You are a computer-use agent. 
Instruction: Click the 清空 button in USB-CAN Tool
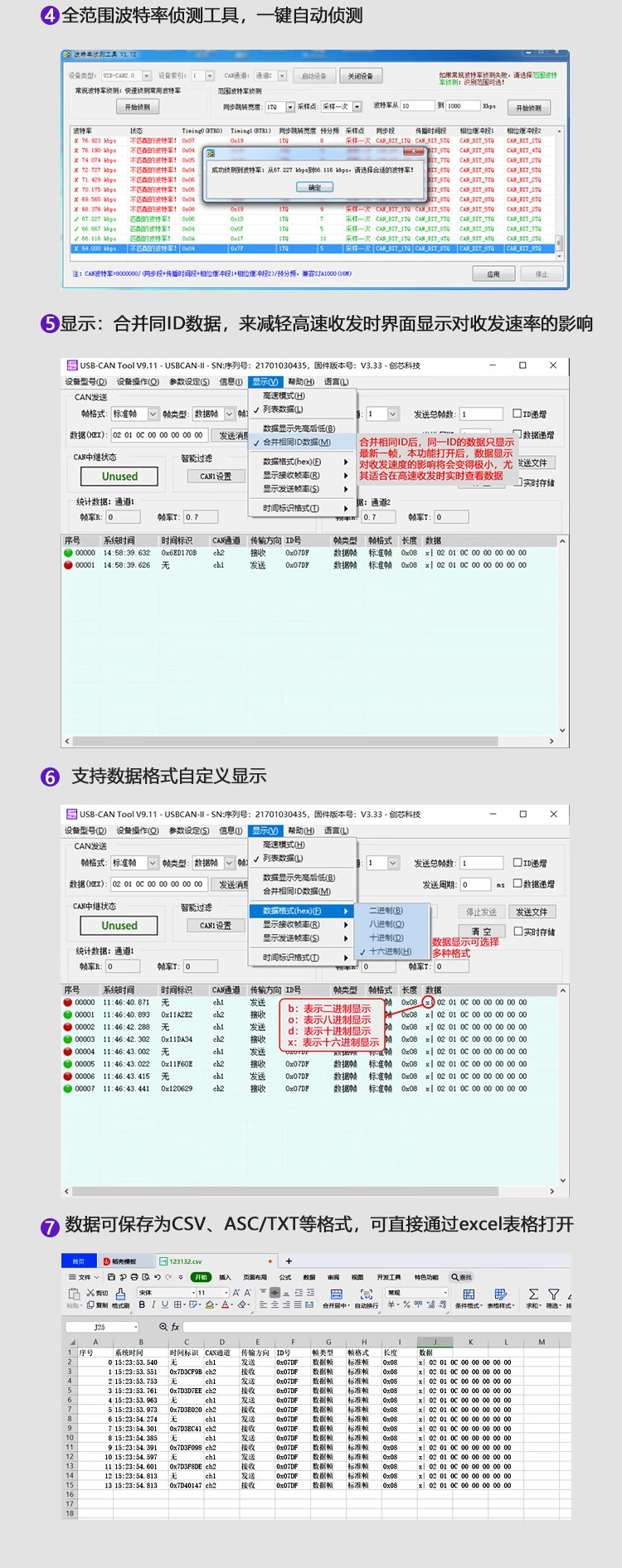[481, 932]
